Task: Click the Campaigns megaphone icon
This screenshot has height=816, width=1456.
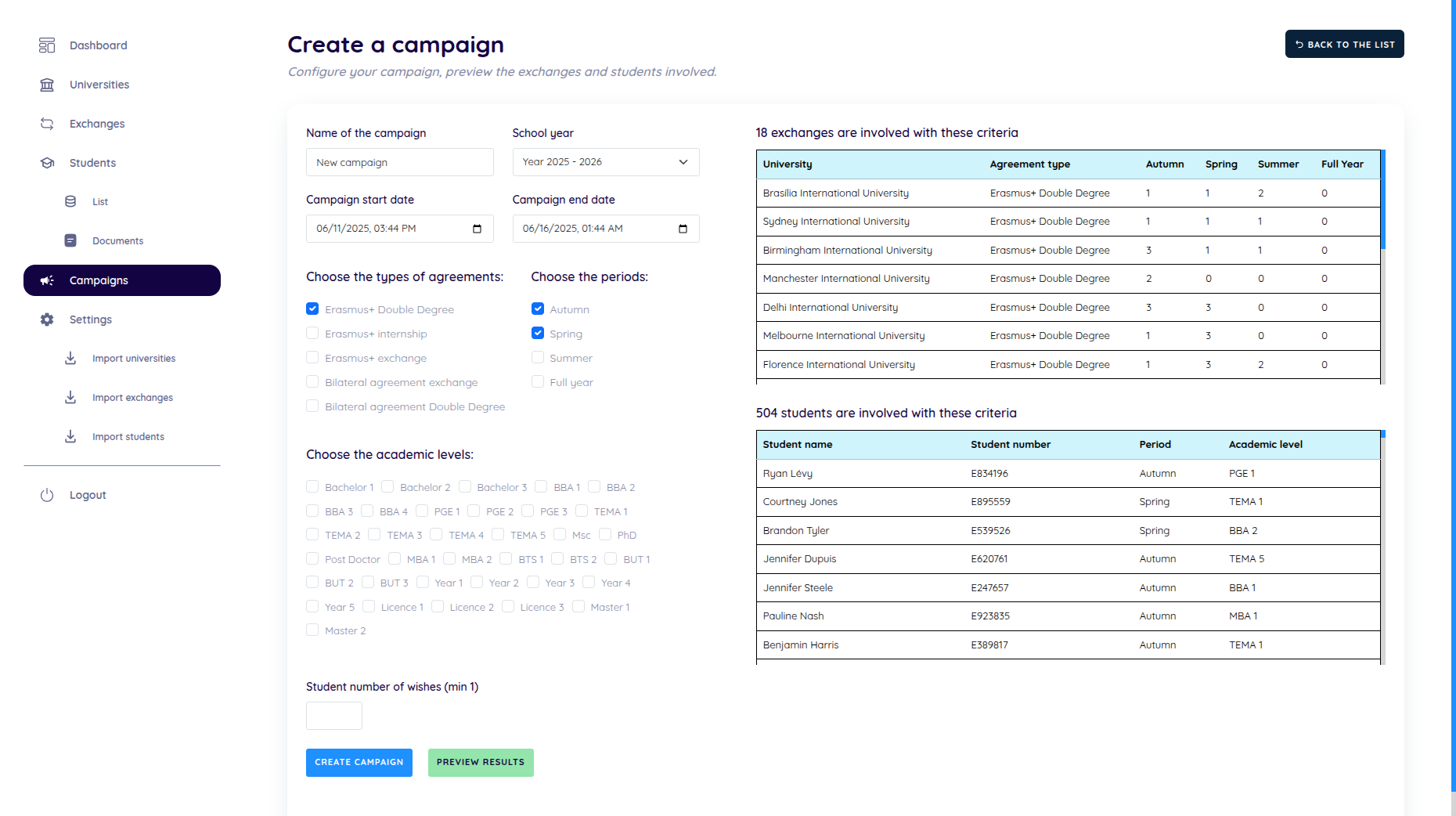Action: point(47,280)
